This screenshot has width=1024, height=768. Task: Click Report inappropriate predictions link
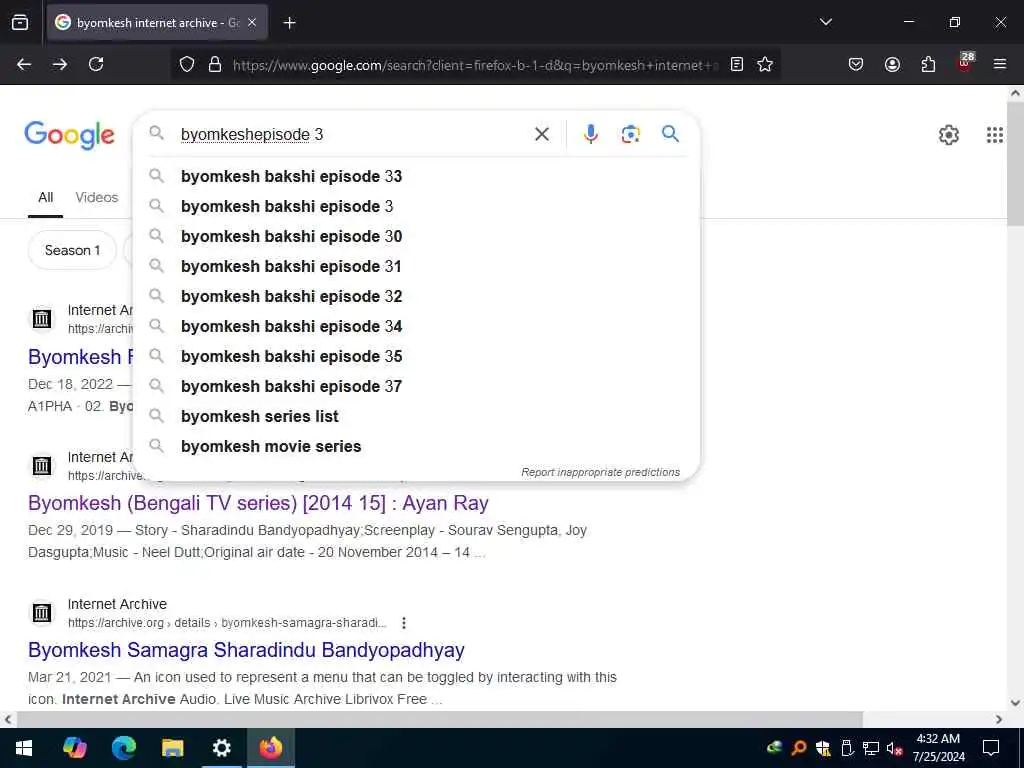tap(600, 472)
